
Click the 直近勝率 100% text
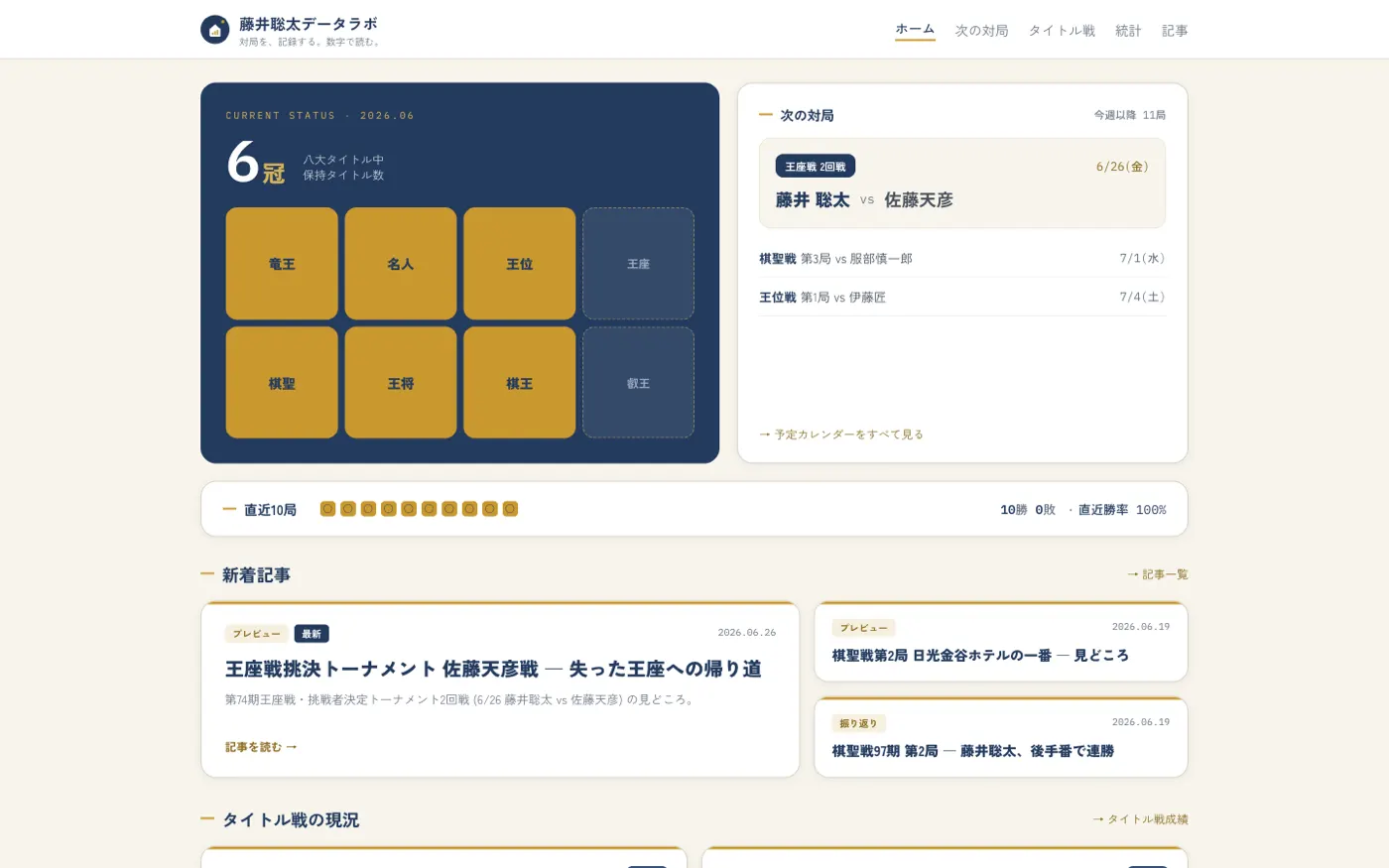[1122, 510]
